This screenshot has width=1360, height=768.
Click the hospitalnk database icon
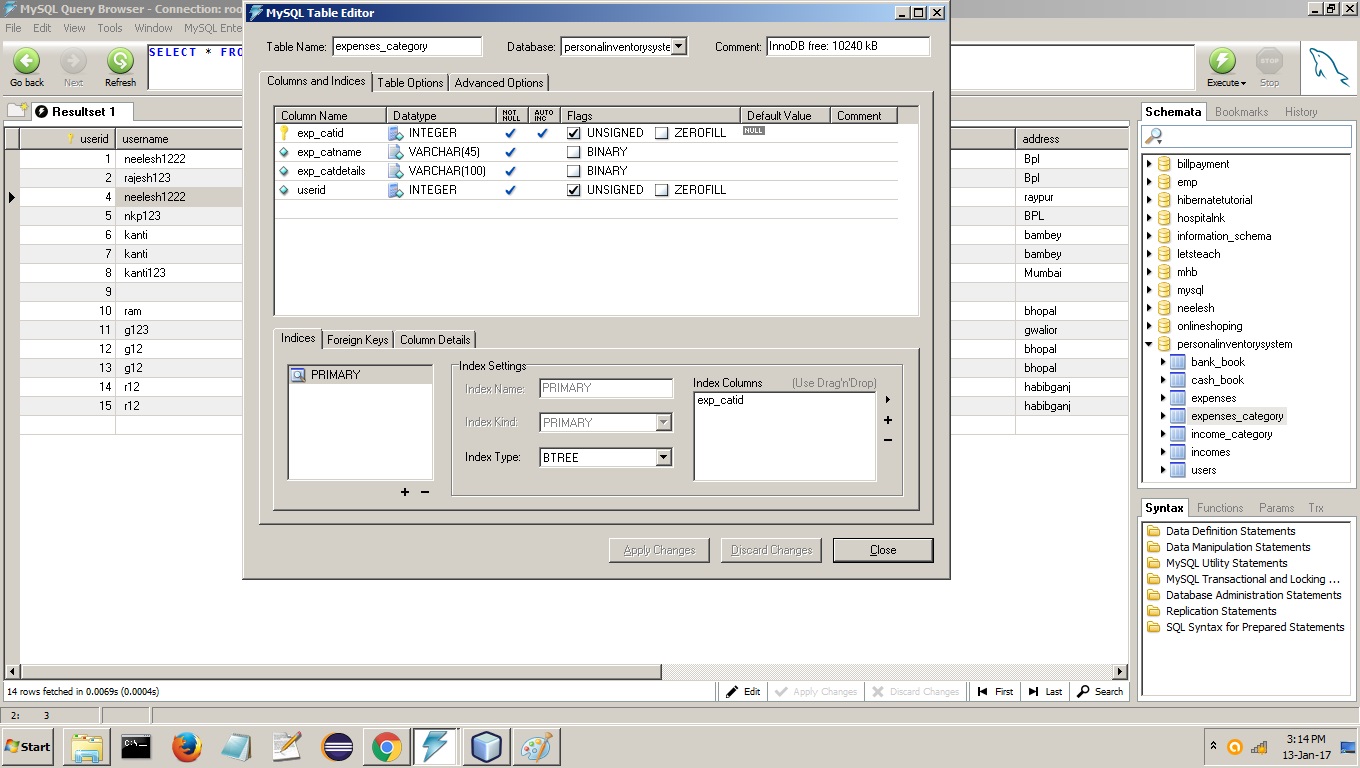(x=1164, y=218)
